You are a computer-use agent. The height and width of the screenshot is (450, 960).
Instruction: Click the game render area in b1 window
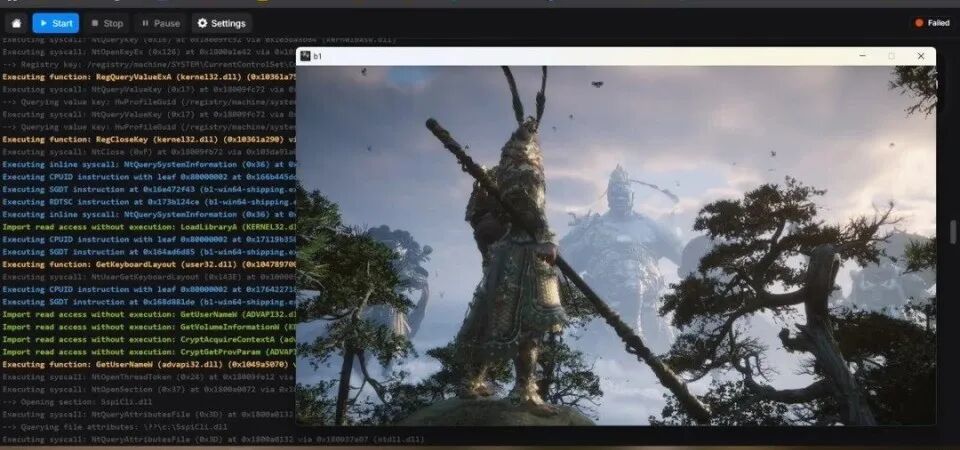pos(616,245)
